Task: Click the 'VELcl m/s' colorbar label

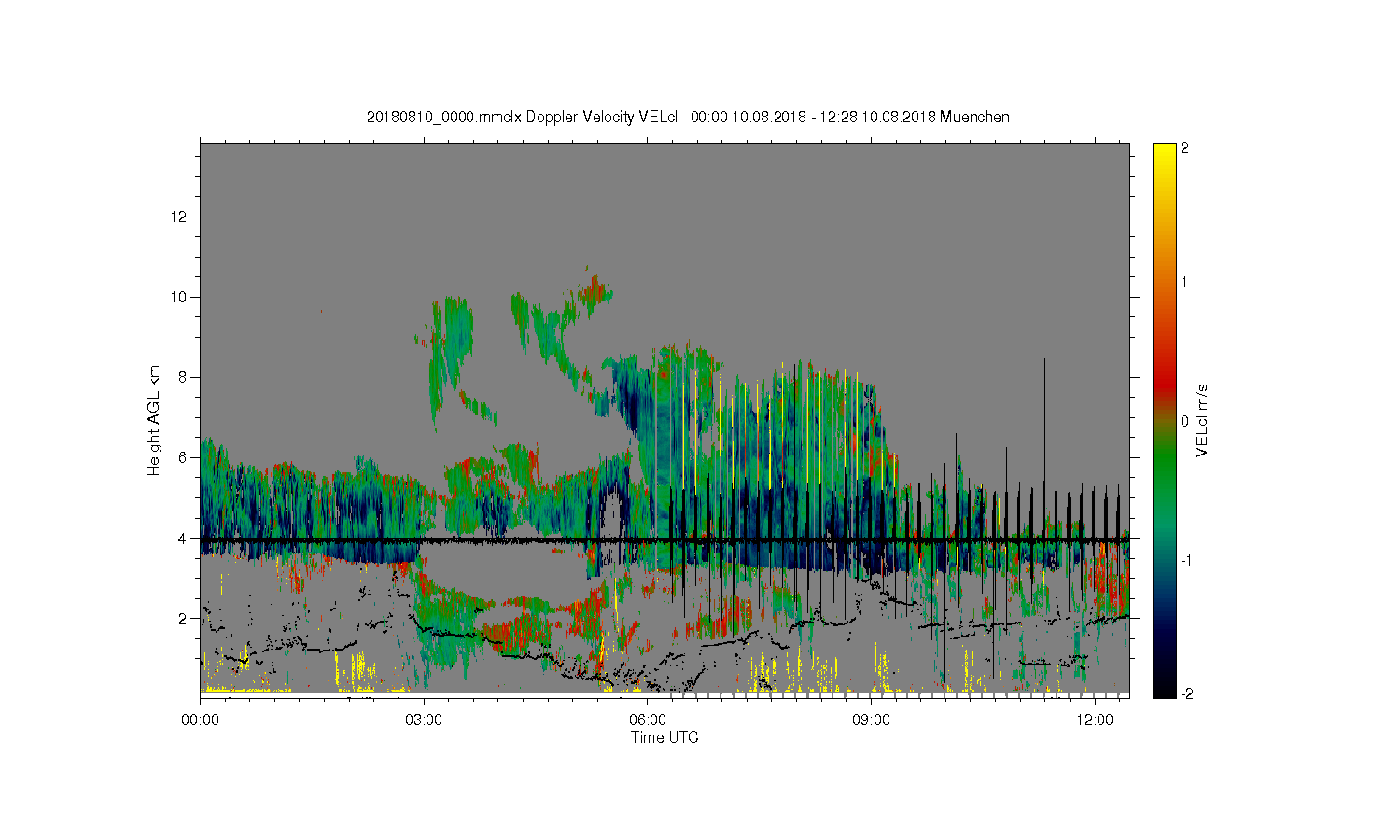Action: 1202,420
